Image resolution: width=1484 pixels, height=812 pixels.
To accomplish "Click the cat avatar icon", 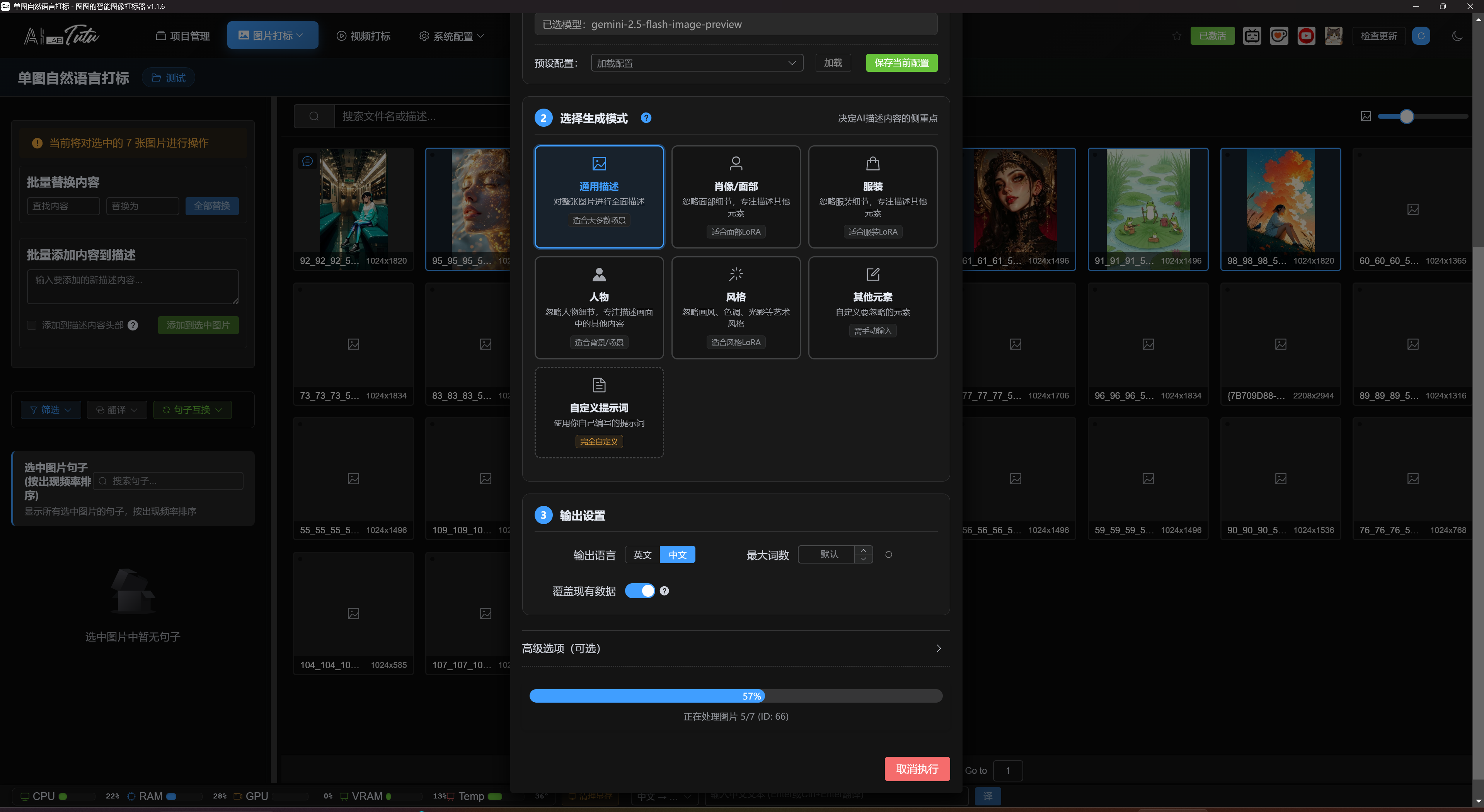I will (1333, 36).
